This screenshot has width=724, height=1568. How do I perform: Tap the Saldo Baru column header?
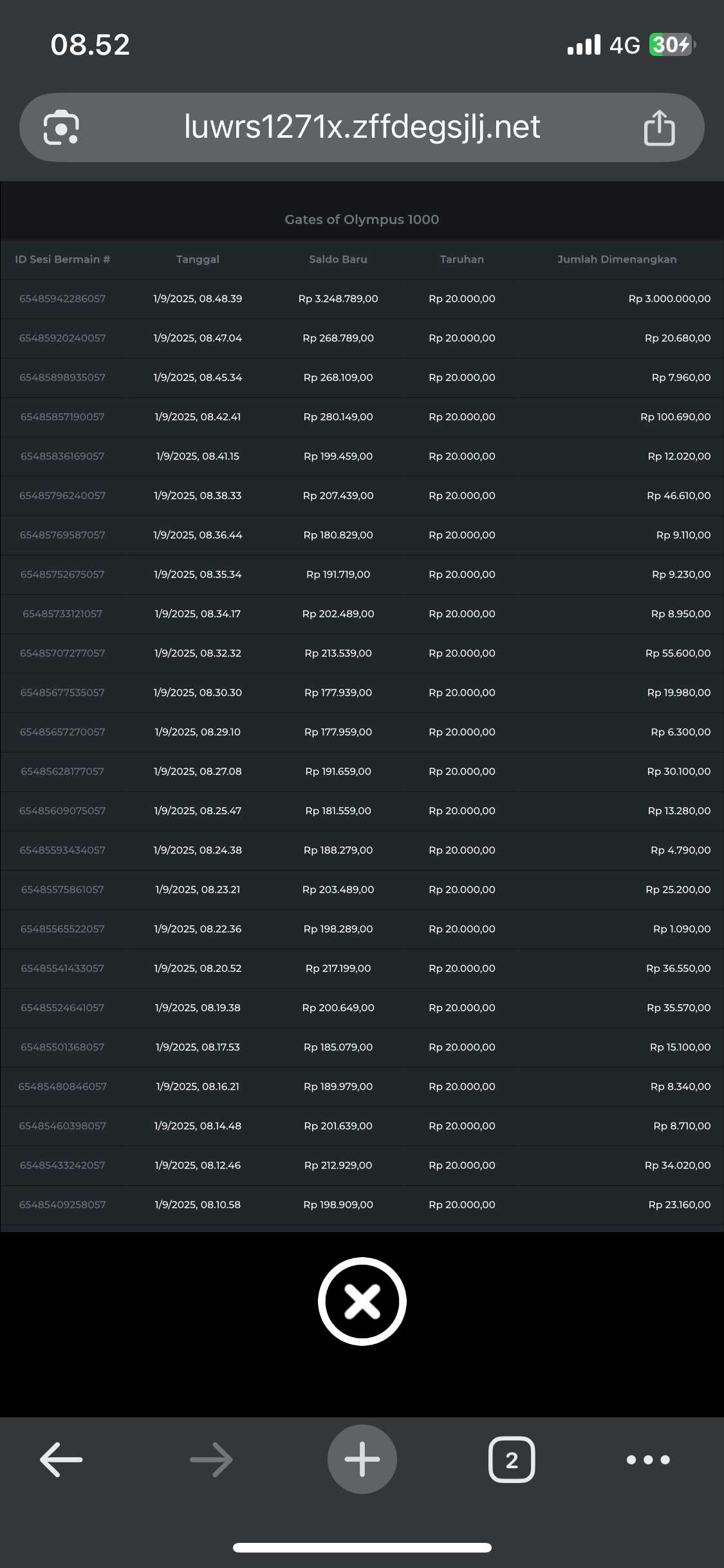338,259
